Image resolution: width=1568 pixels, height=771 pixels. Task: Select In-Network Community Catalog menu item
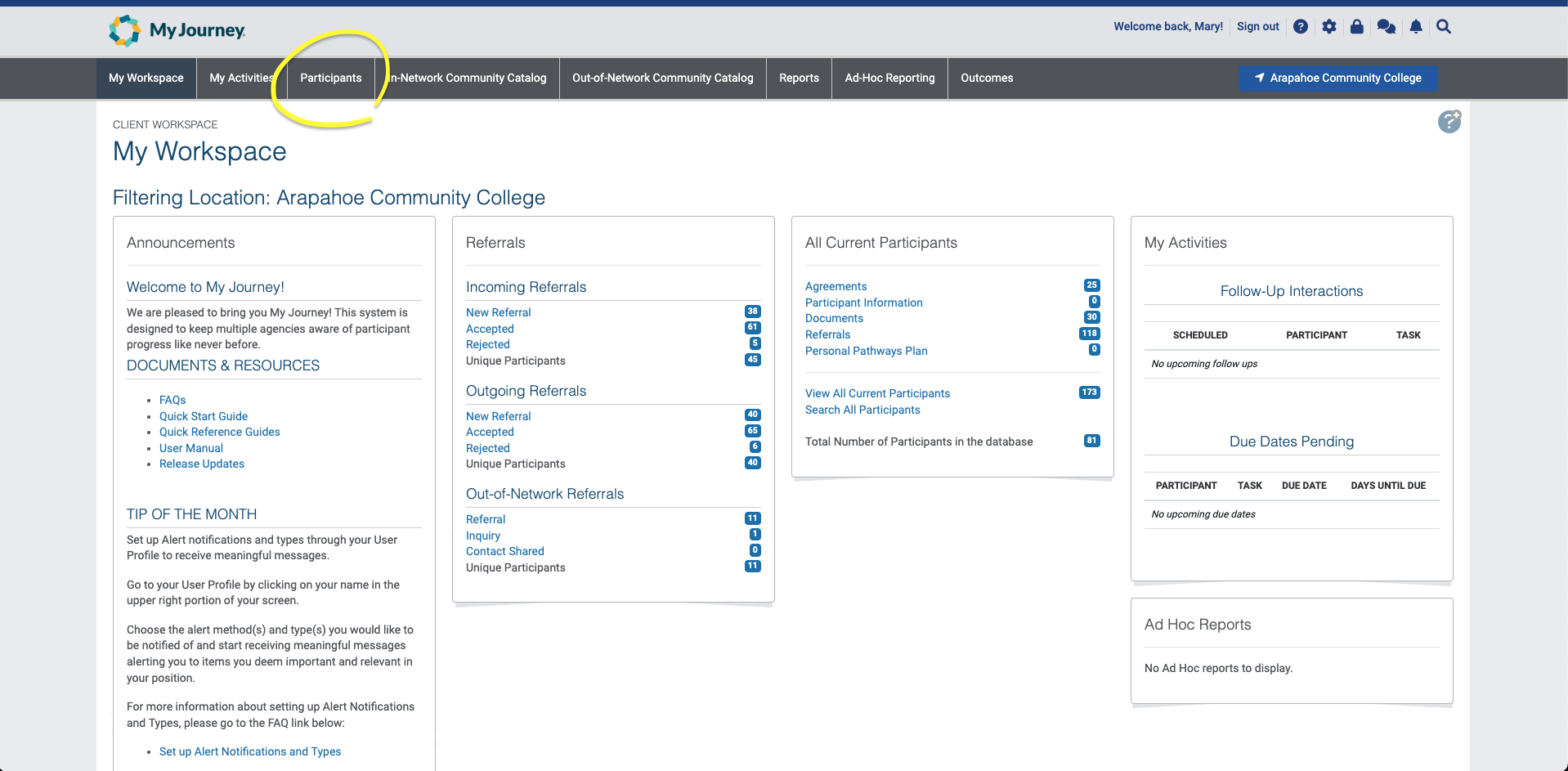[468, 78]
